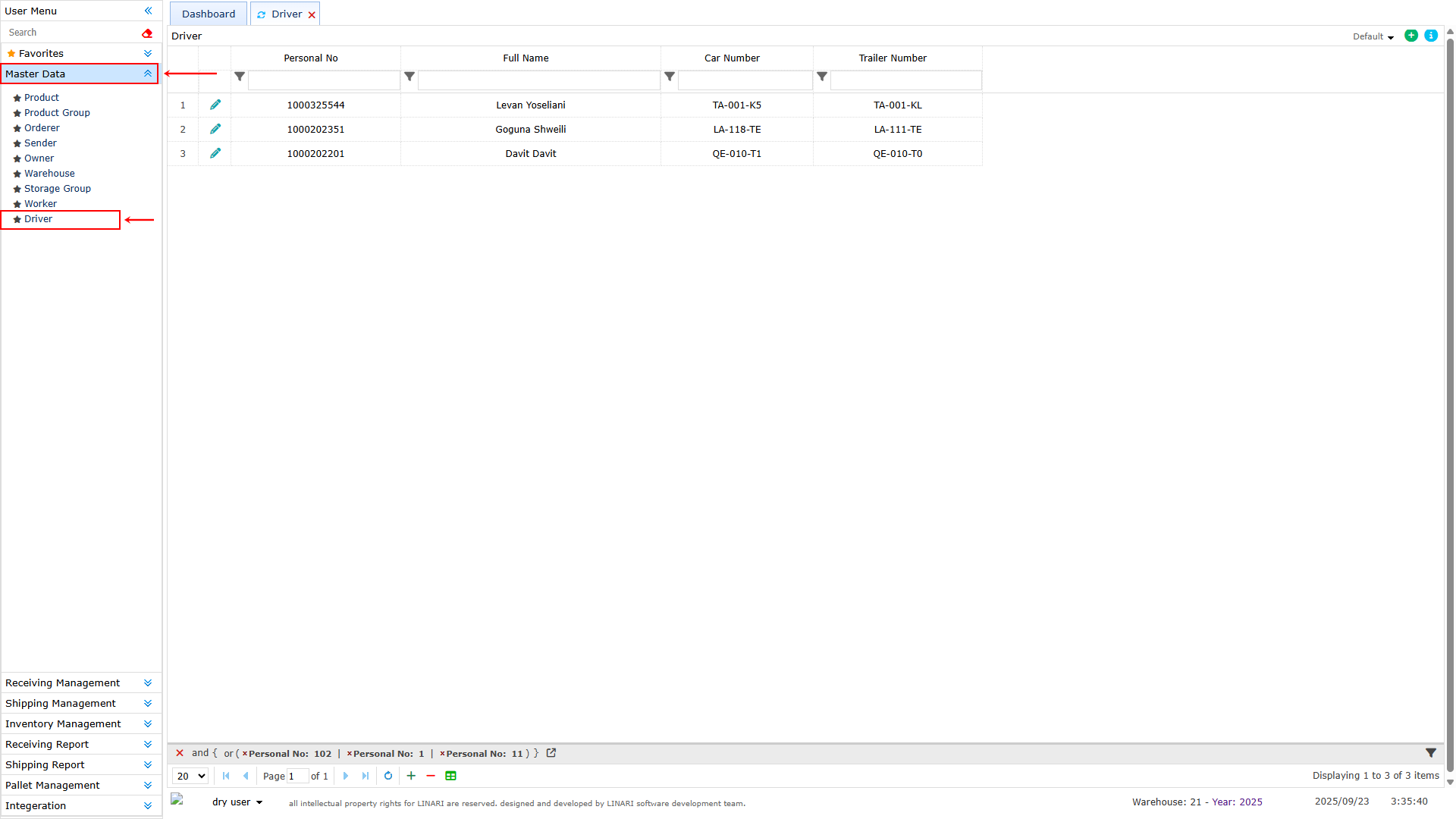Screen dimensions: 1456x819
Task: Expand the Receiving Management section
Action: pos(79,683)
